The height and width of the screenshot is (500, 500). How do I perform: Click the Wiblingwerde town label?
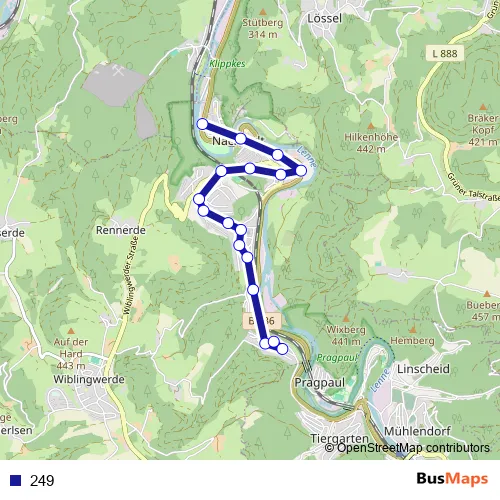point(89,379)
